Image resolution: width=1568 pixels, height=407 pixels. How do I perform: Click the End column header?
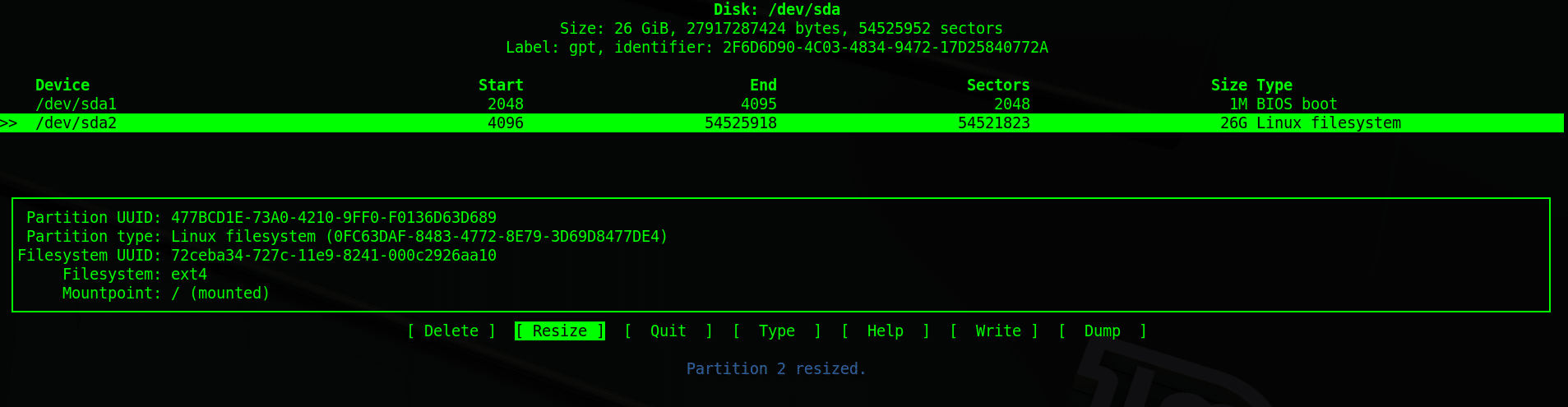point(763,85)
